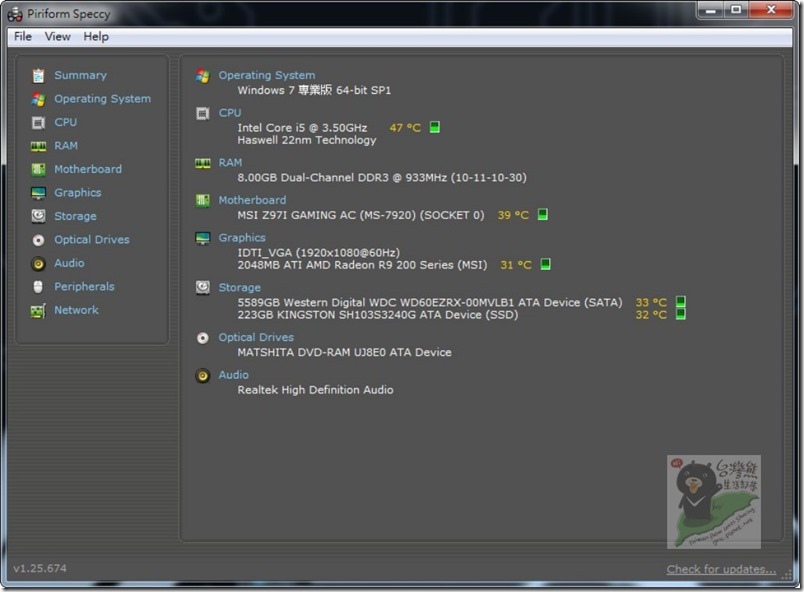This screenshot has height=592, width=804.
Task: Click the 8.00GB Dual-Channel DDR3 RAM text
Action: pyautogui.click(x=382, y=178)
